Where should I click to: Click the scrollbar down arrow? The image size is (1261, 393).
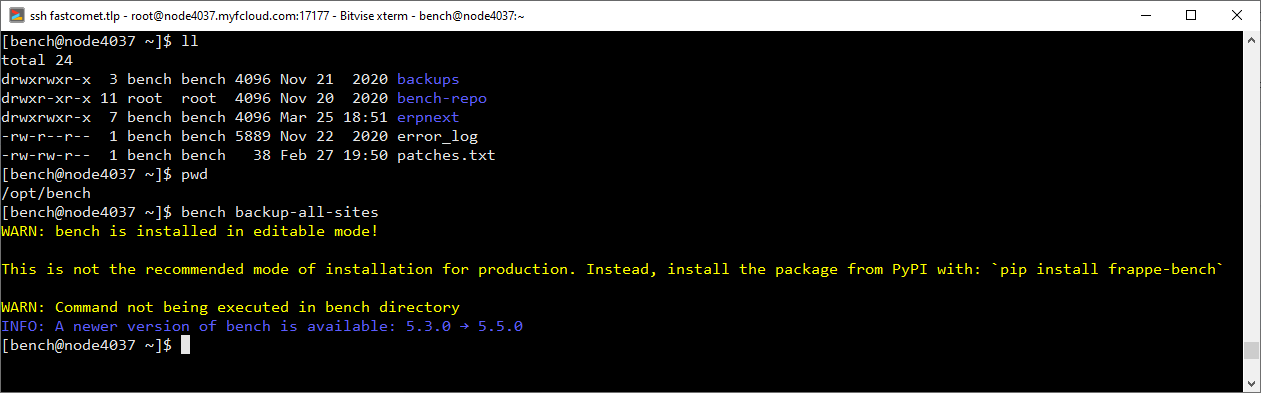point(1251,383)
